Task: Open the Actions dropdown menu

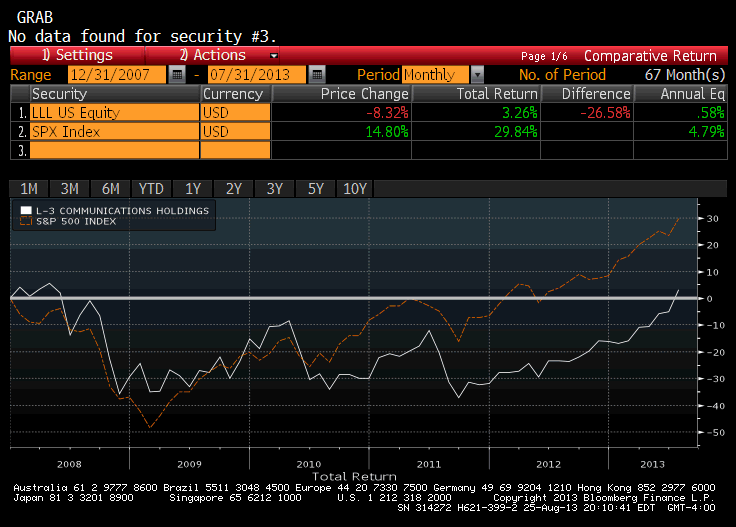Action: tap(213, 55)
